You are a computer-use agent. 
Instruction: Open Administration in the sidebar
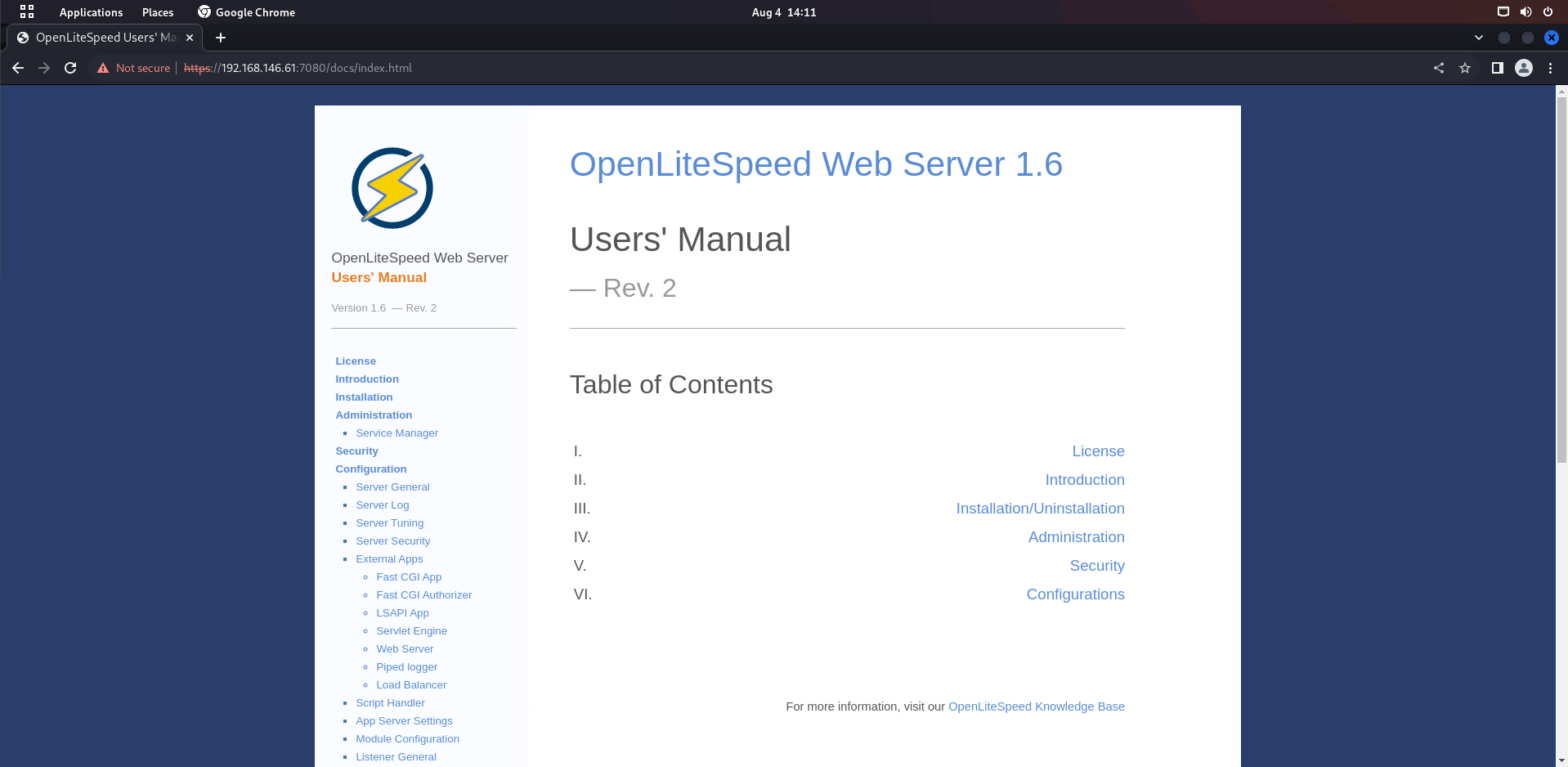click(x=374, y=415)
